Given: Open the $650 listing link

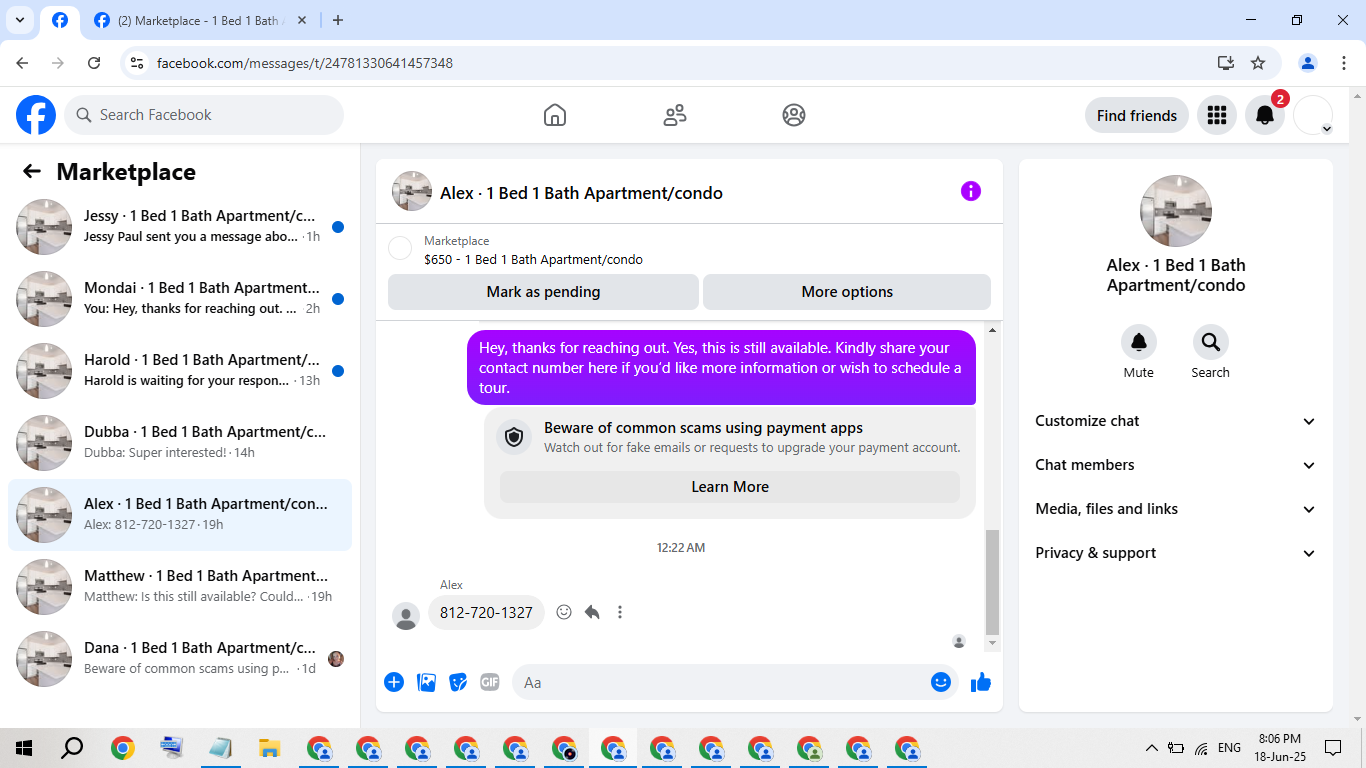Looking at the screenshot, I should [x=533, y=260].
